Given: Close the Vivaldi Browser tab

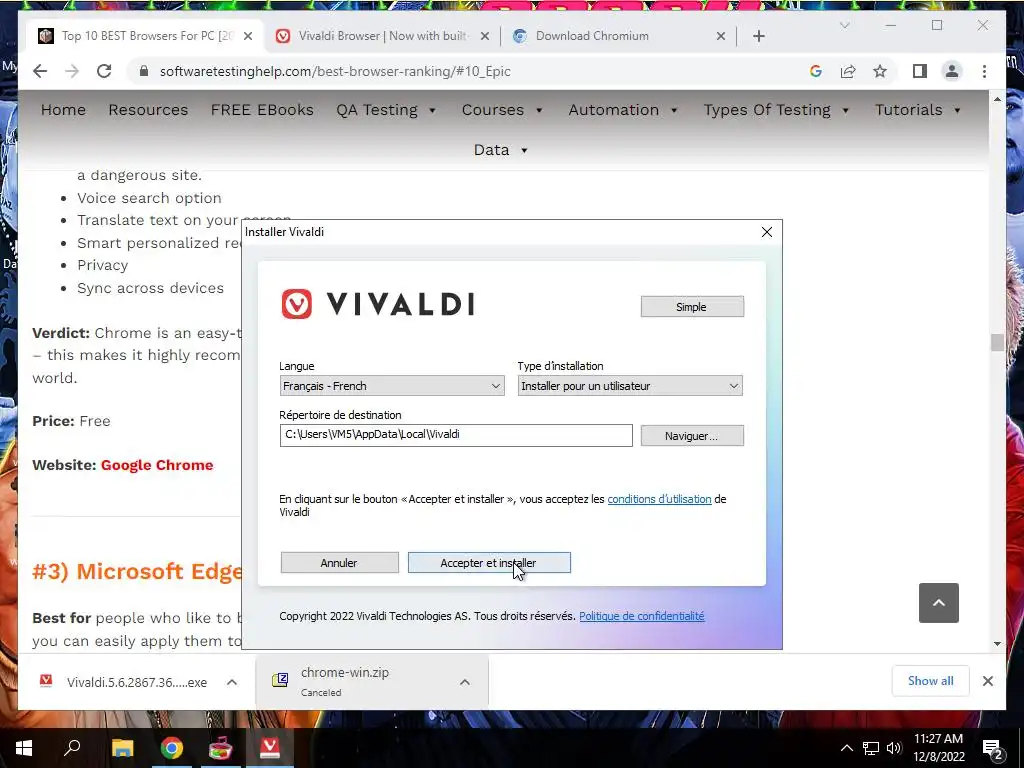Looking at the screenshot, I should click(485, 36).
